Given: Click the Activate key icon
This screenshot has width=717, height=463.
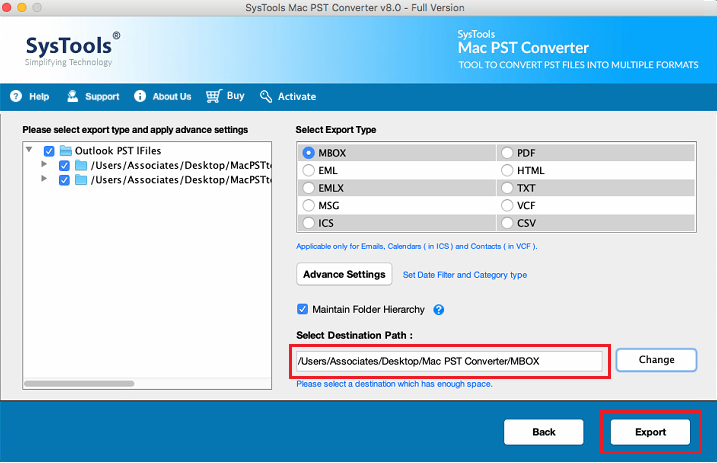Looking at the screenshot, I should (x=266, y=96).
